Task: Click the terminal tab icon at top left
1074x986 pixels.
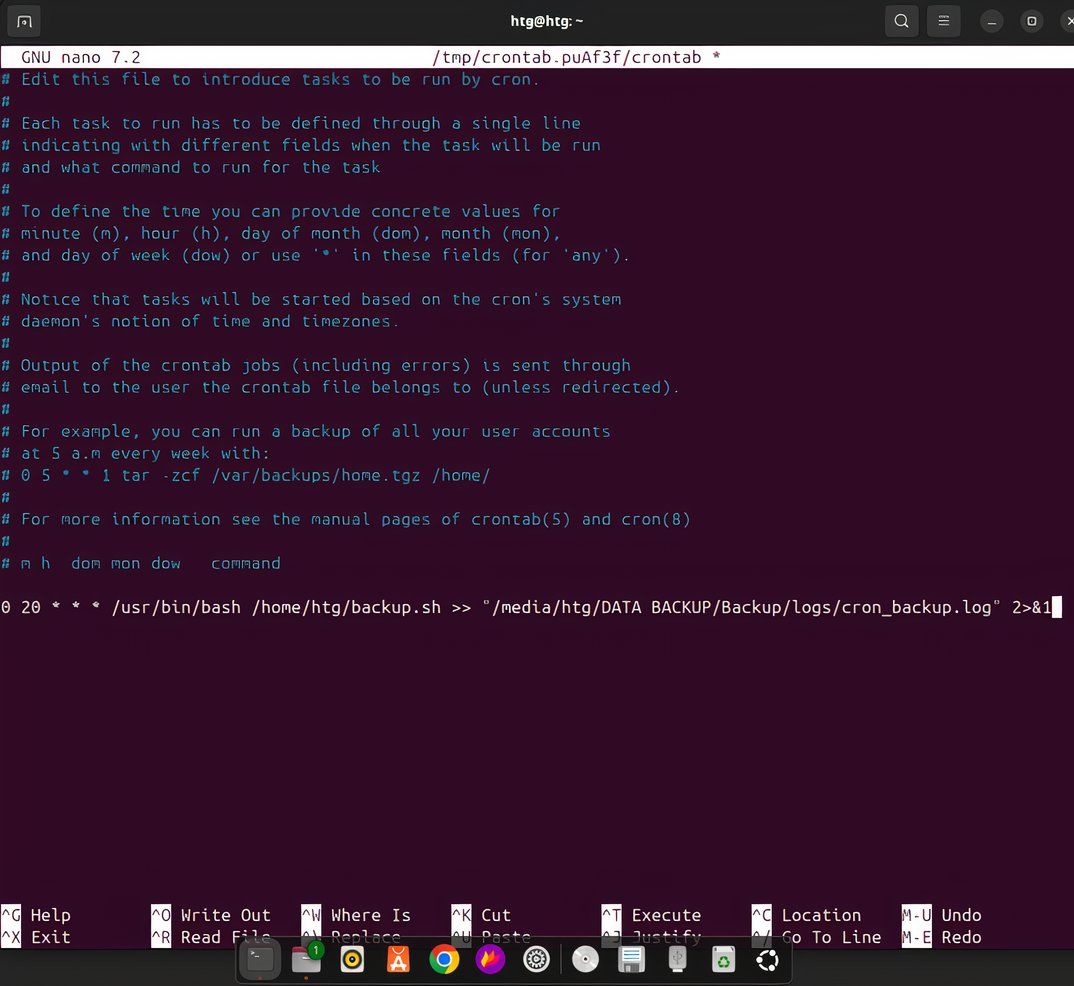Action: coord(24,20)
